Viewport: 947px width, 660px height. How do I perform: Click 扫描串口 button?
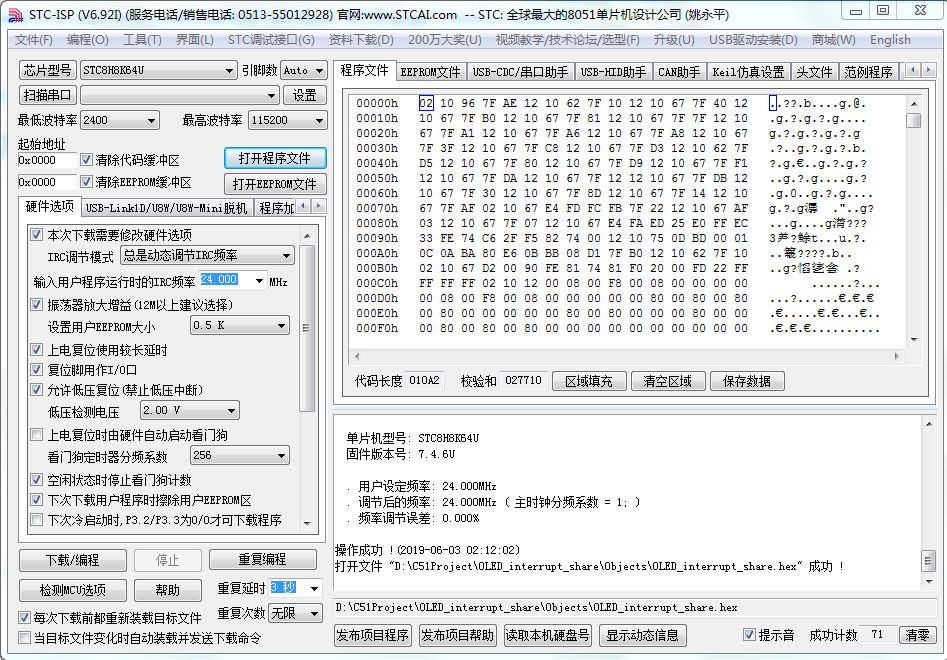click(47, 95)
